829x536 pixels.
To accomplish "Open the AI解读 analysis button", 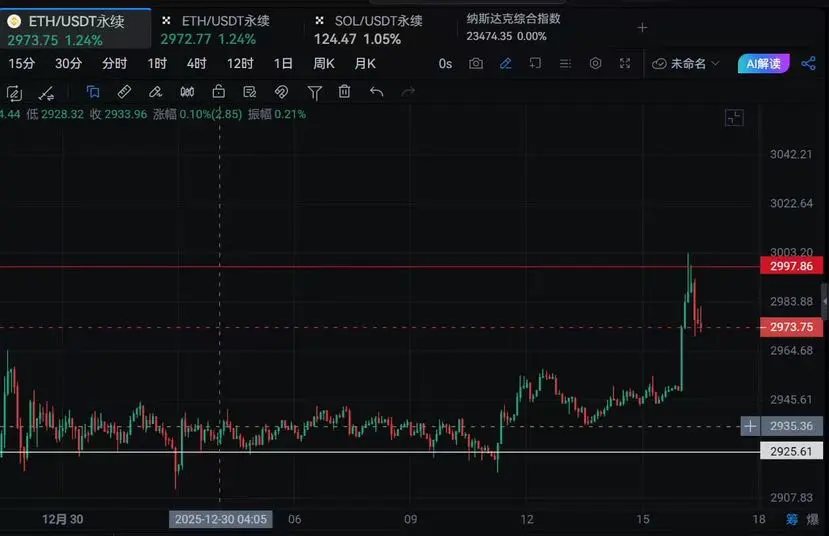I will (x=763, y=63).
